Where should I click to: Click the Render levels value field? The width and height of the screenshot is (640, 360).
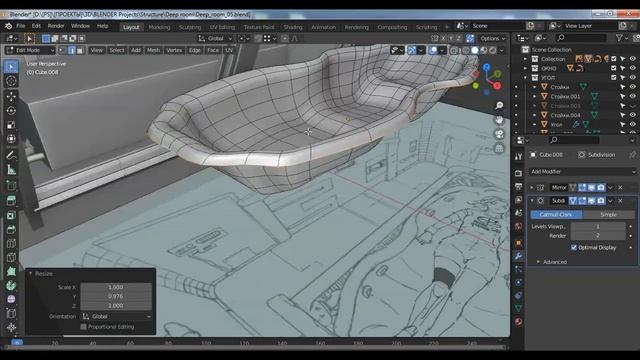point(598,236)
